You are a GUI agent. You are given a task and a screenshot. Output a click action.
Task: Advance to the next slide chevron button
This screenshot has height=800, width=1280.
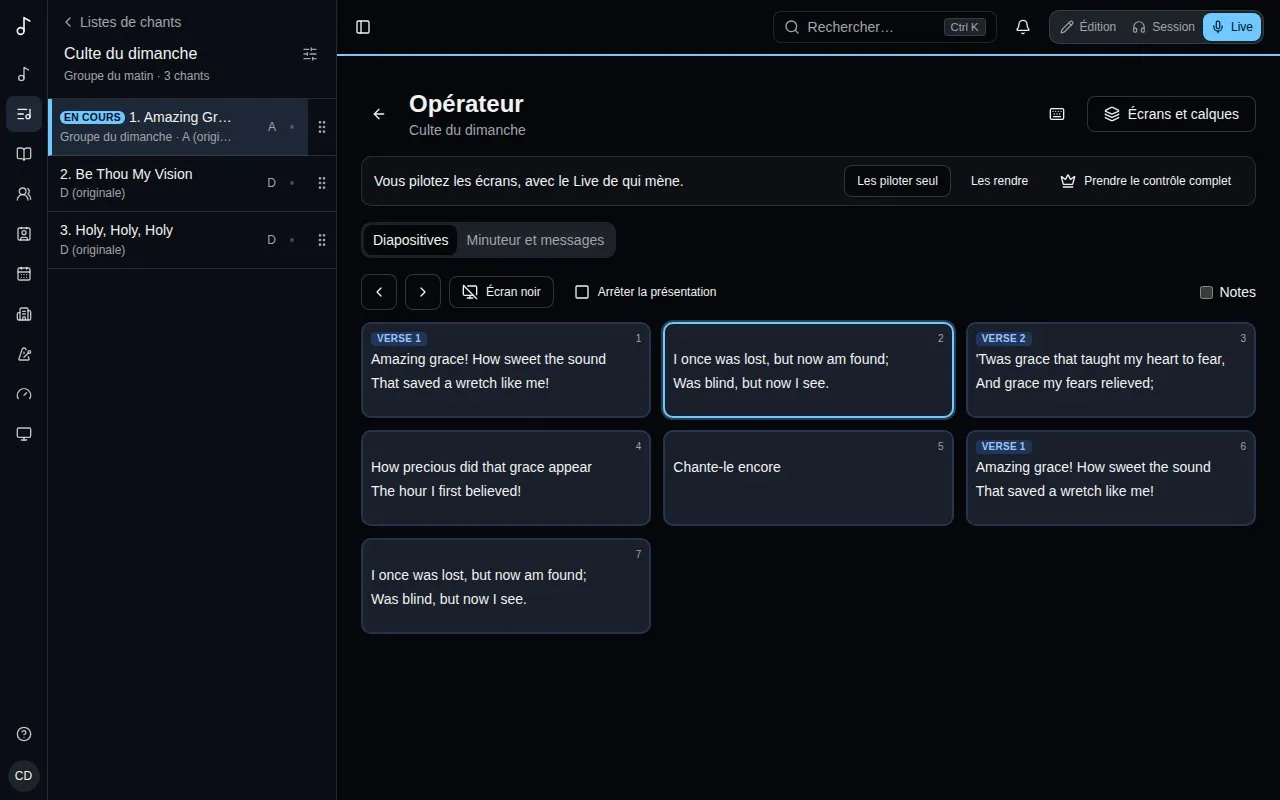coord(423,292)
